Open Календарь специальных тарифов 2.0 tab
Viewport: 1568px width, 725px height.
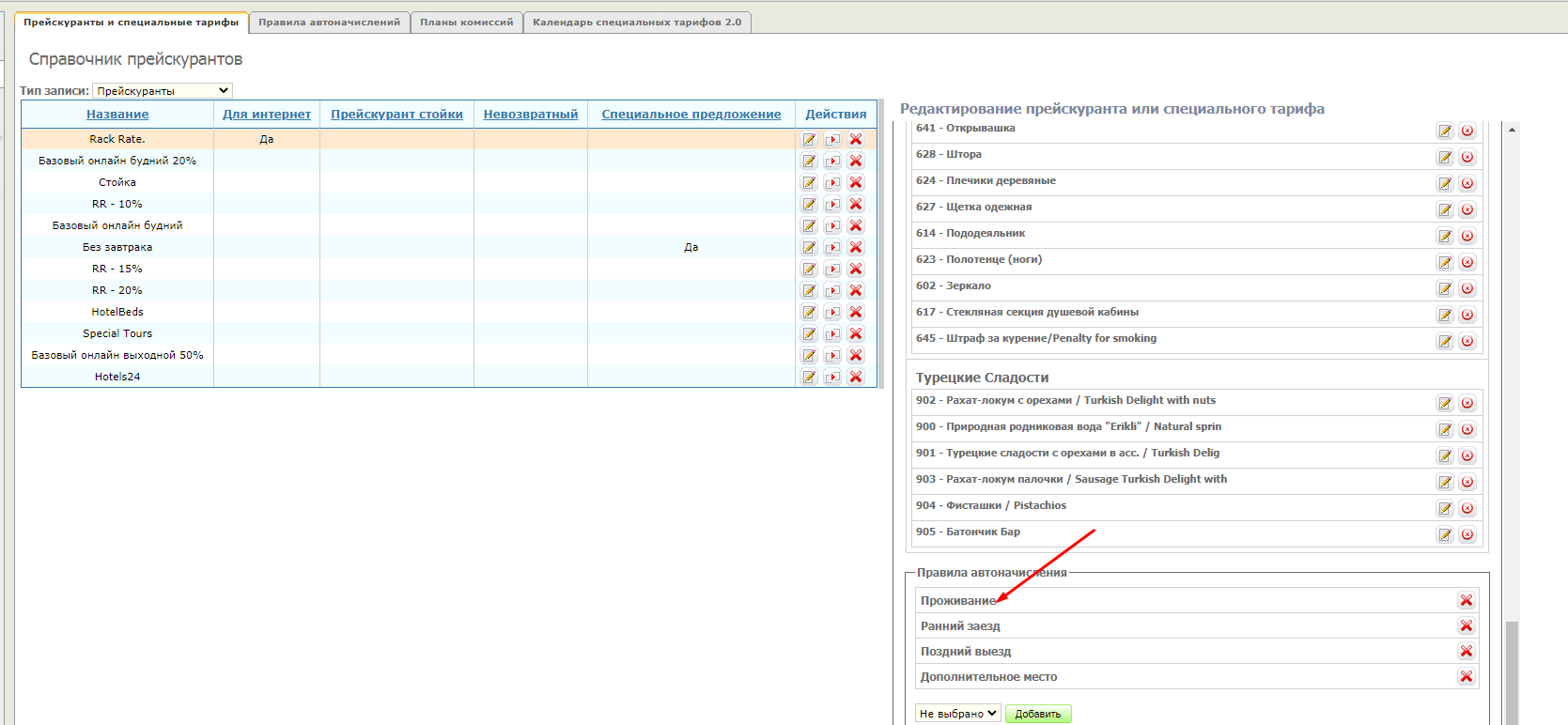pos(636,23)
